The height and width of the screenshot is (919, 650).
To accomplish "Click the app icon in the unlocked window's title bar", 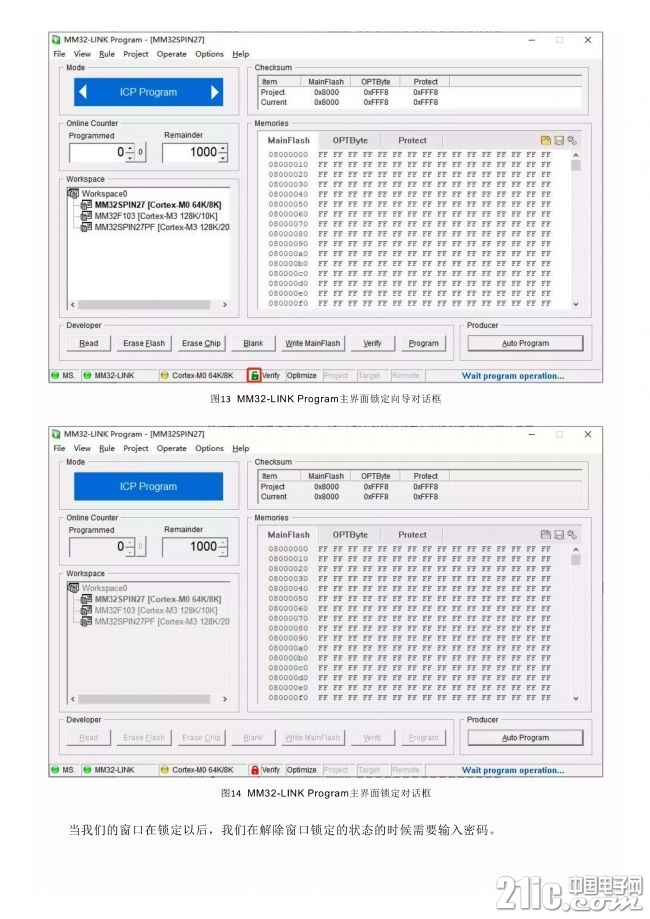I will [56, 39].
